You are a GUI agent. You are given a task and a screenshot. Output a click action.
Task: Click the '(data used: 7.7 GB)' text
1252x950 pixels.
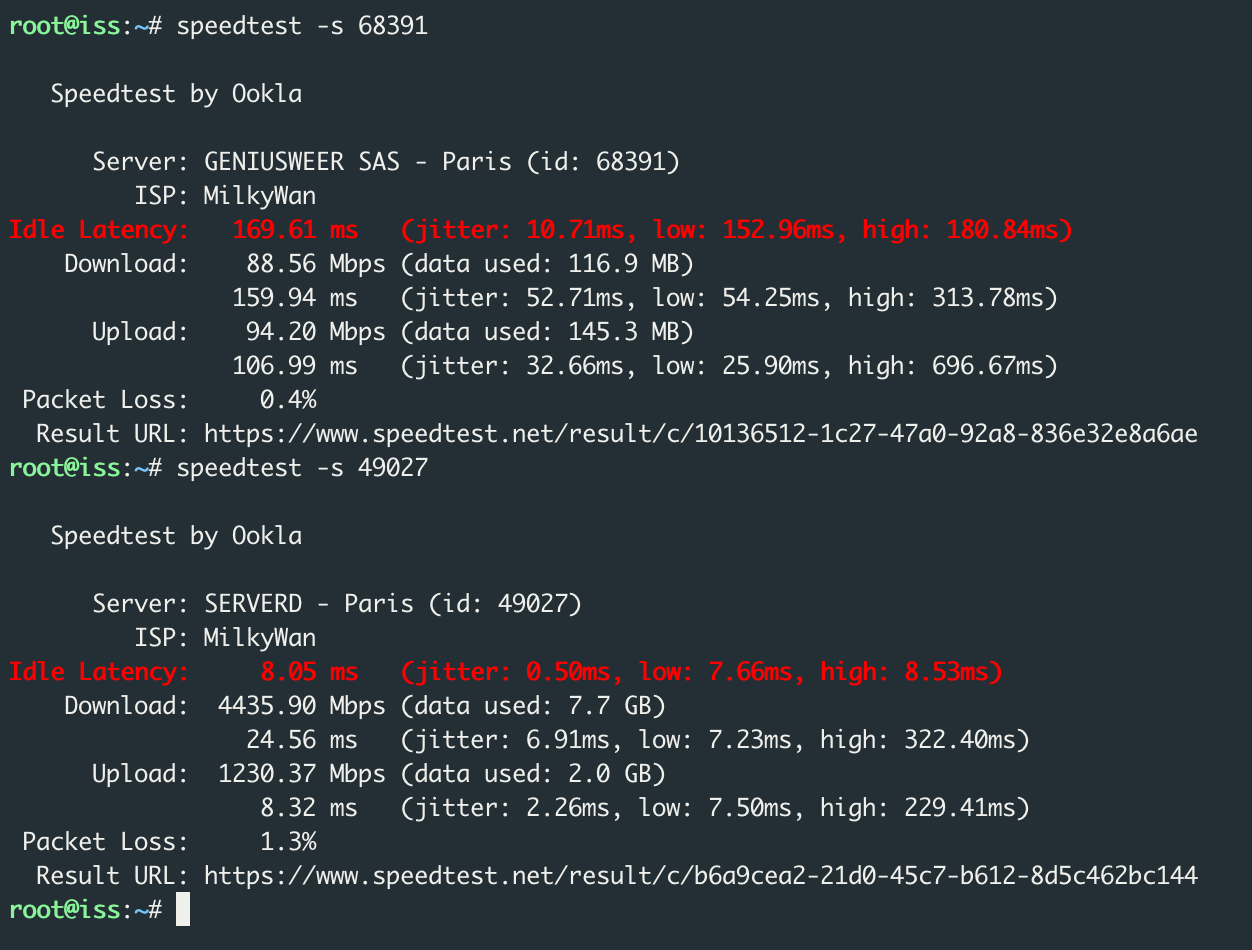[x=532, y=706]
